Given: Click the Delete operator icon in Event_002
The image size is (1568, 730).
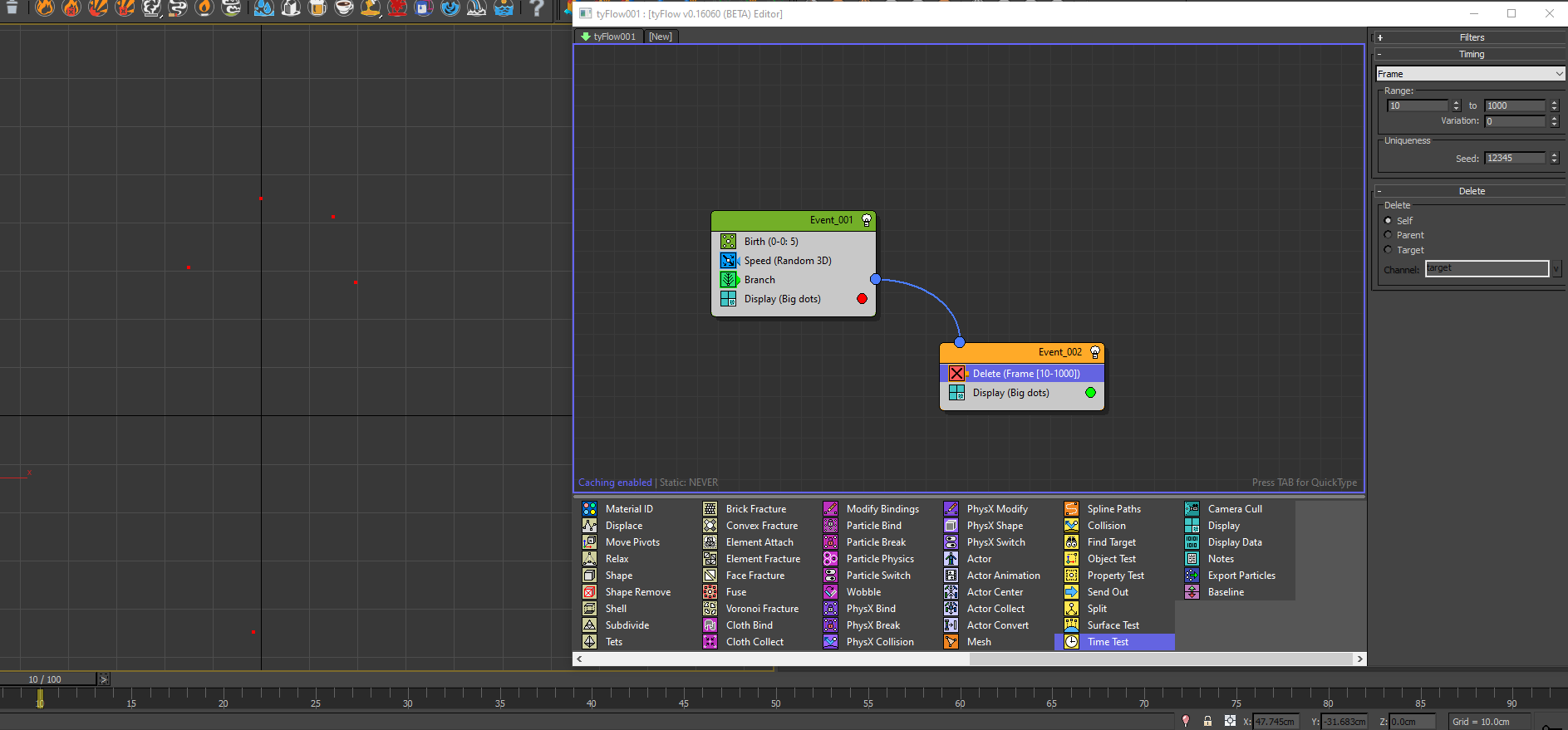Looking at the screenshot, I should pyautogui.click(x=957, y=374).
